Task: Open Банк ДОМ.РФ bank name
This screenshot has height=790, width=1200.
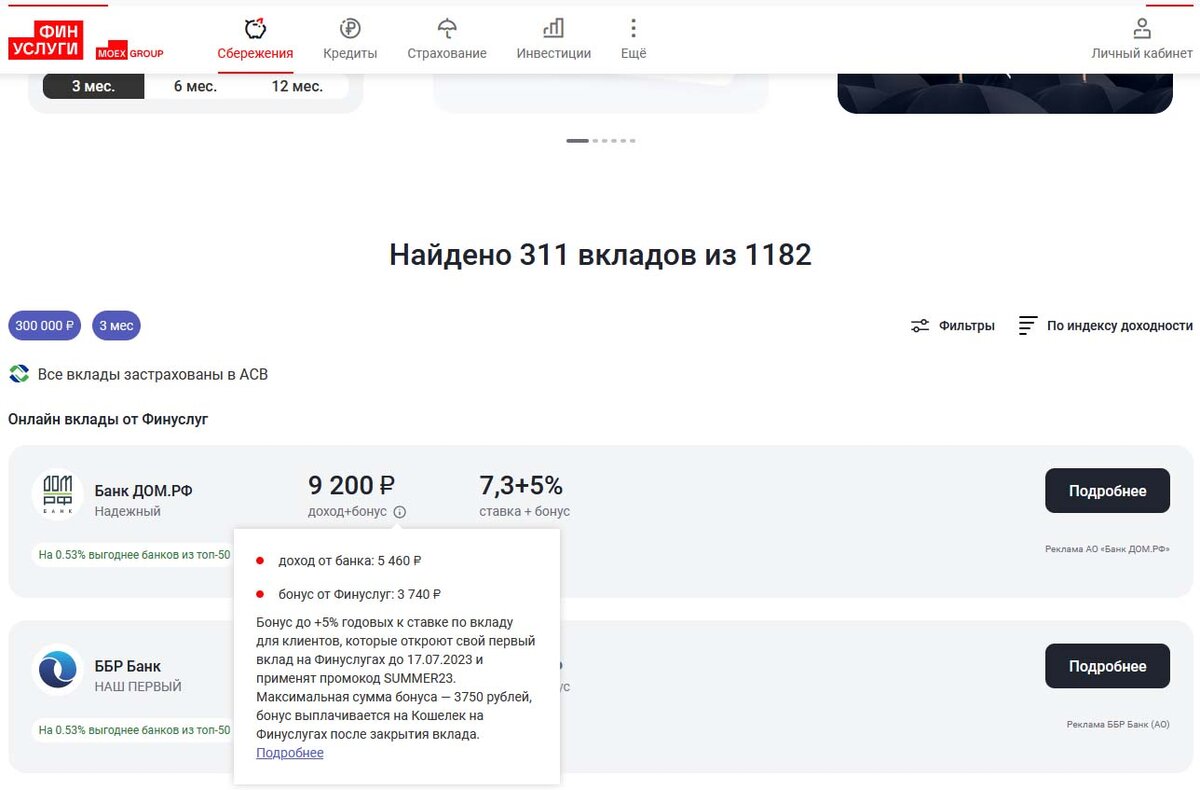Action: pos(143,491)
